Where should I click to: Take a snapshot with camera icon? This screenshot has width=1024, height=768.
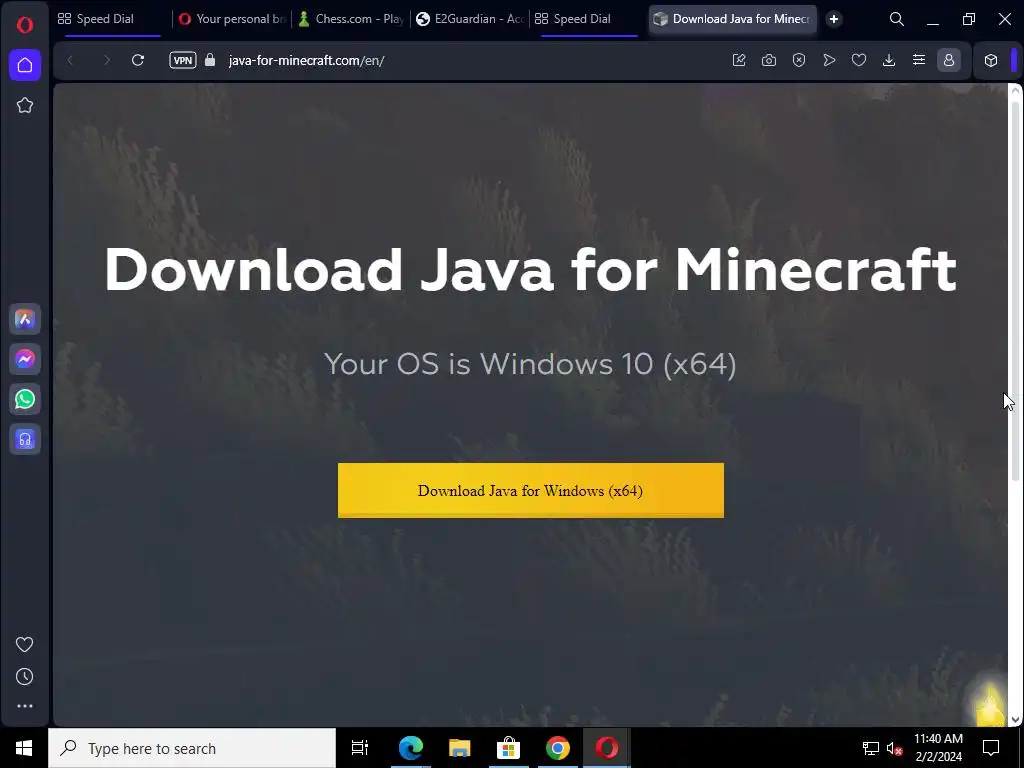(769, 60)
